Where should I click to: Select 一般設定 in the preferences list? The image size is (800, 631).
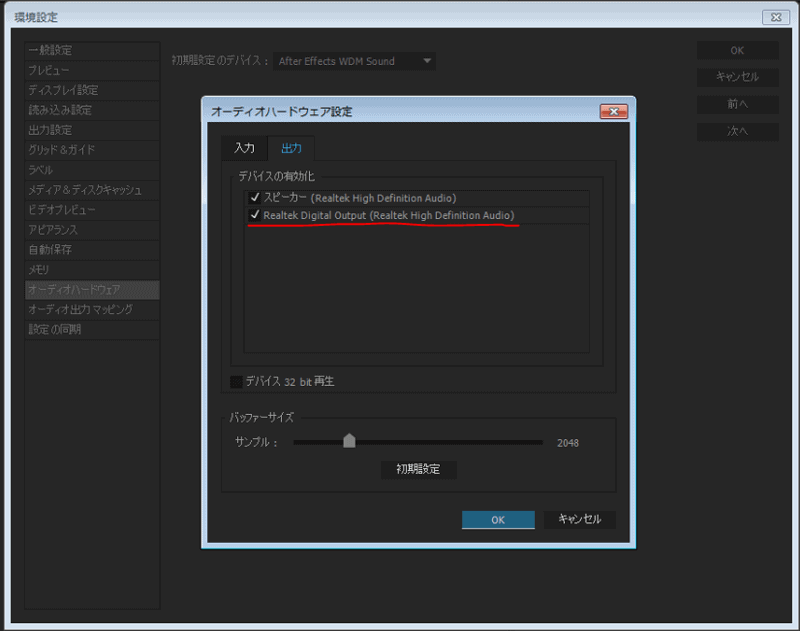50,50
